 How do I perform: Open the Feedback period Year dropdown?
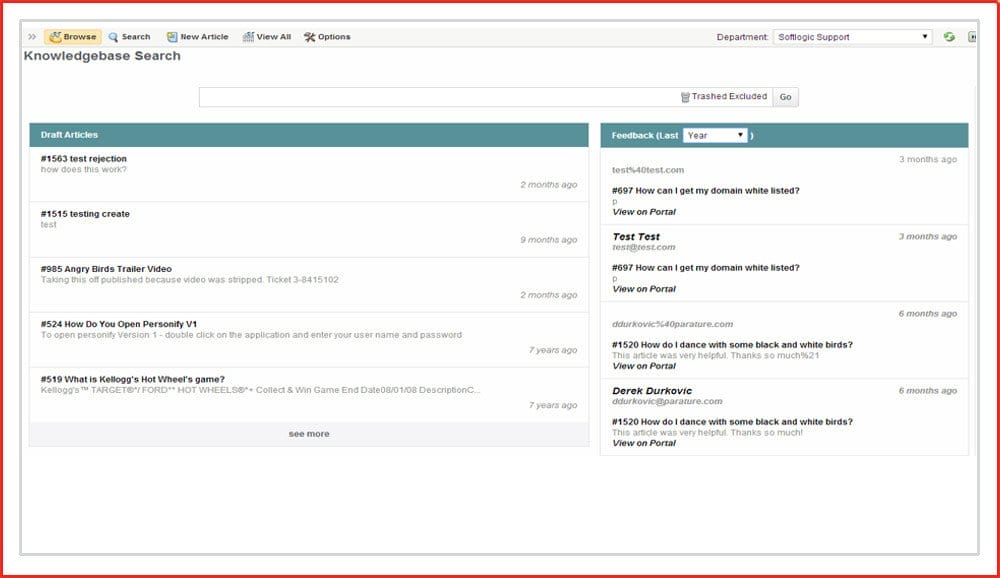click(x=715, y=135)
